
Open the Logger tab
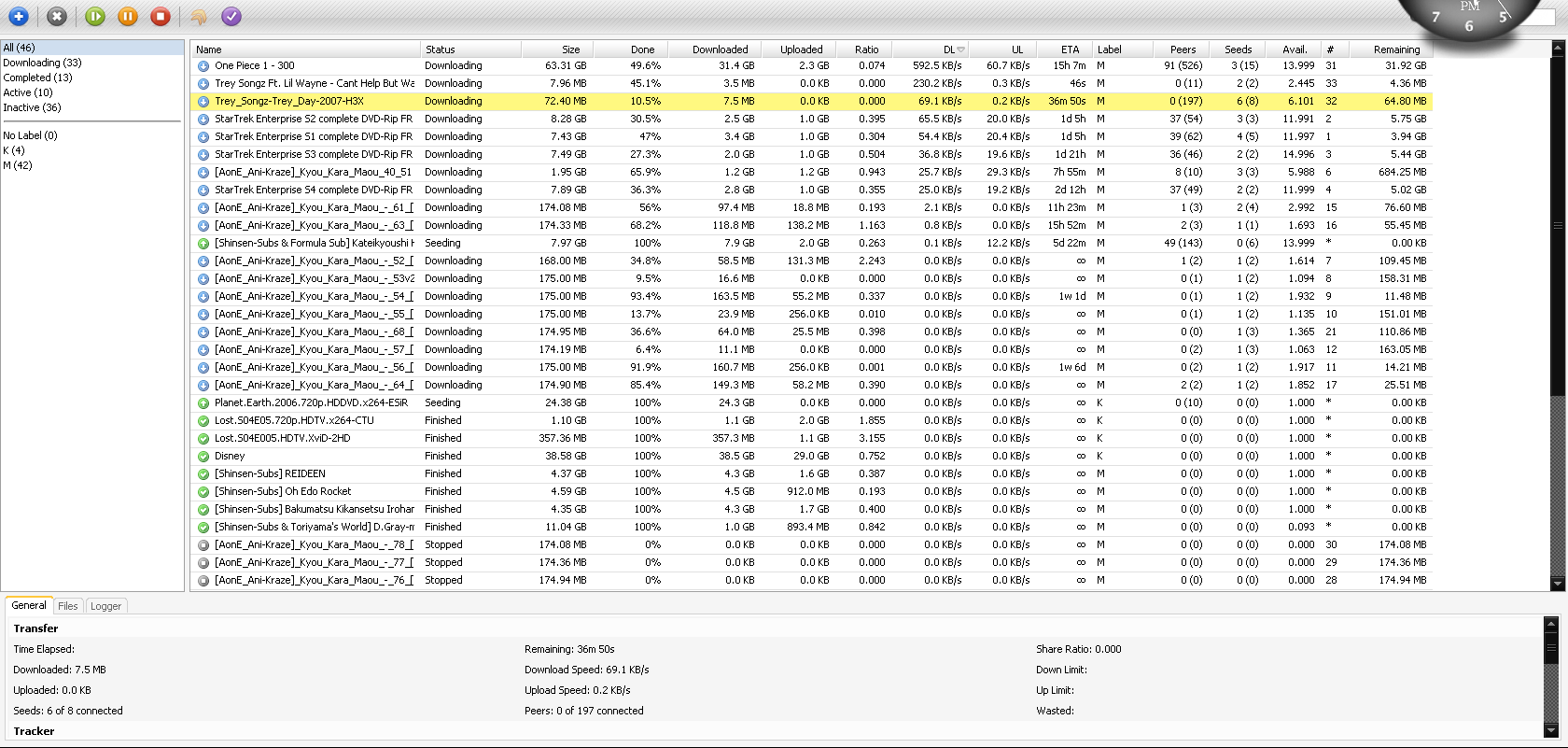(x=105, y=606)
